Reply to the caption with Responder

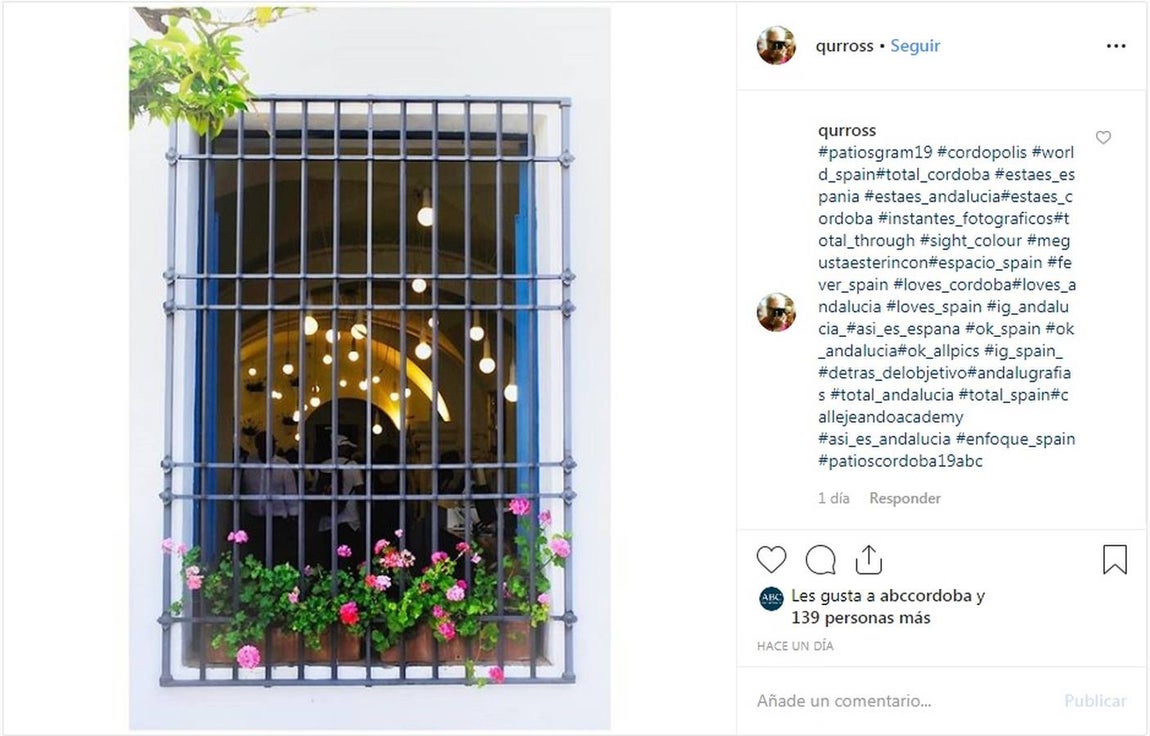(904, 498)
